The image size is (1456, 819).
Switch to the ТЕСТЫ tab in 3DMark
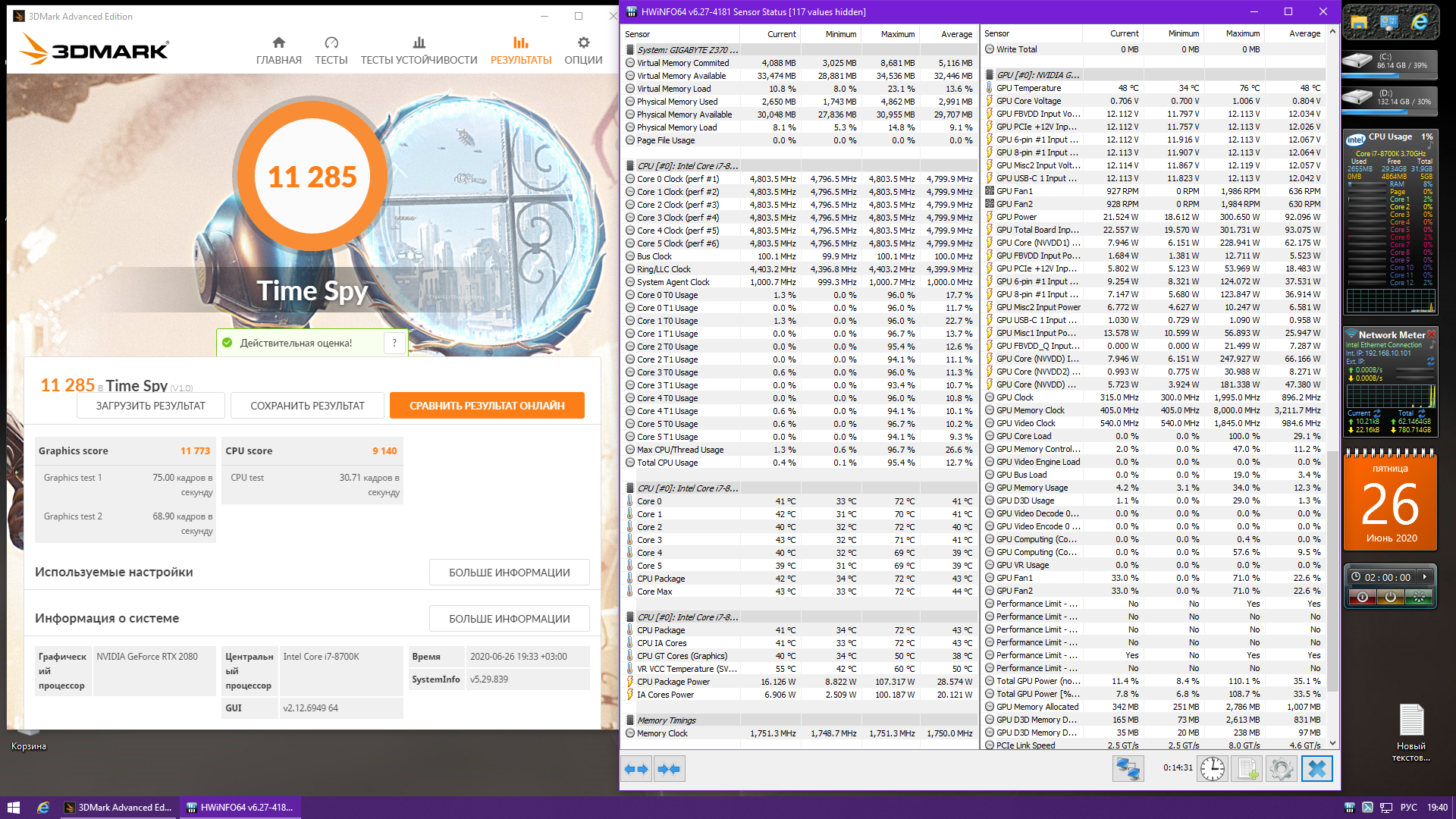331,50
